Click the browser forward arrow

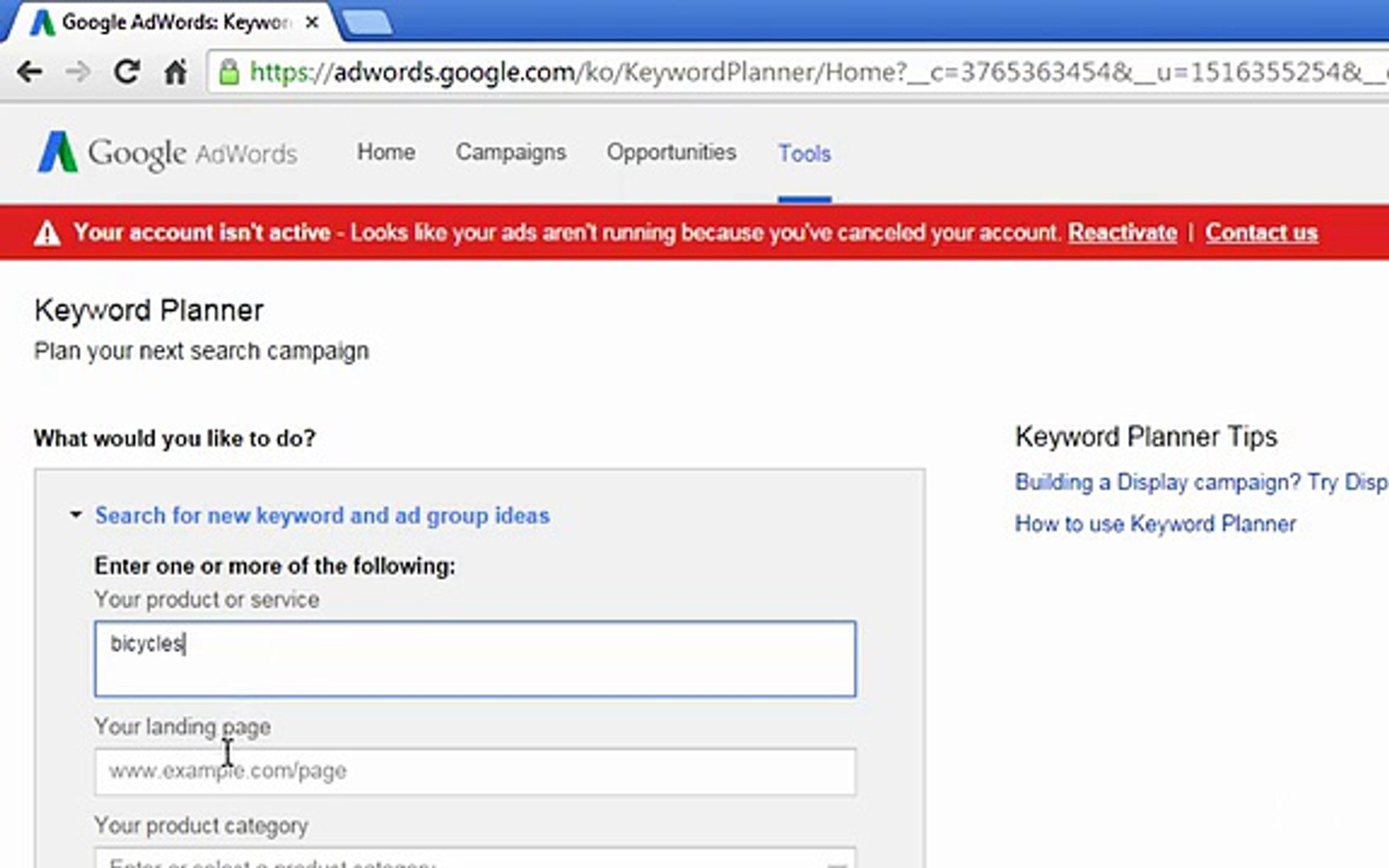click(x=78, y=72)
